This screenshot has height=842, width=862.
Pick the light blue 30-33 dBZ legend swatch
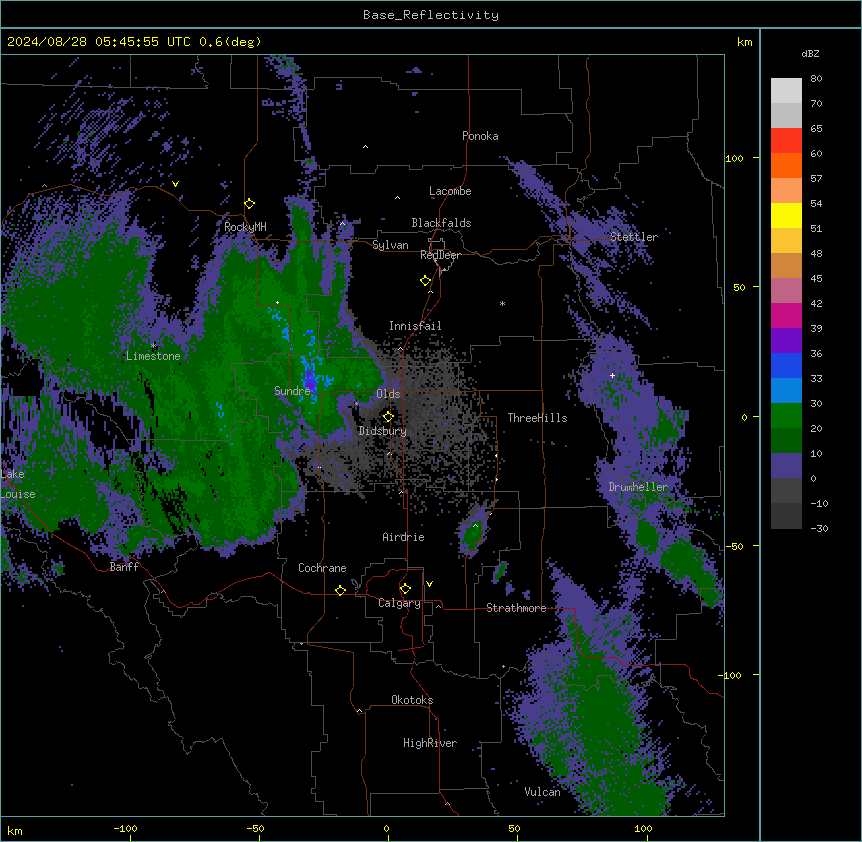pos(786,391)
